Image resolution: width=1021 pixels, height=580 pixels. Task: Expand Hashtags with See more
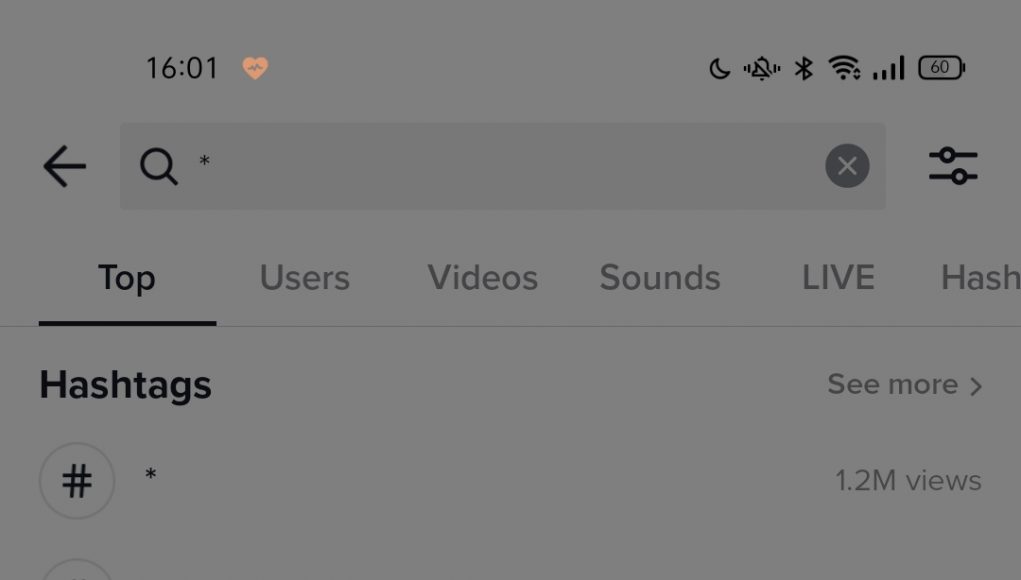[x=904, y=385]
